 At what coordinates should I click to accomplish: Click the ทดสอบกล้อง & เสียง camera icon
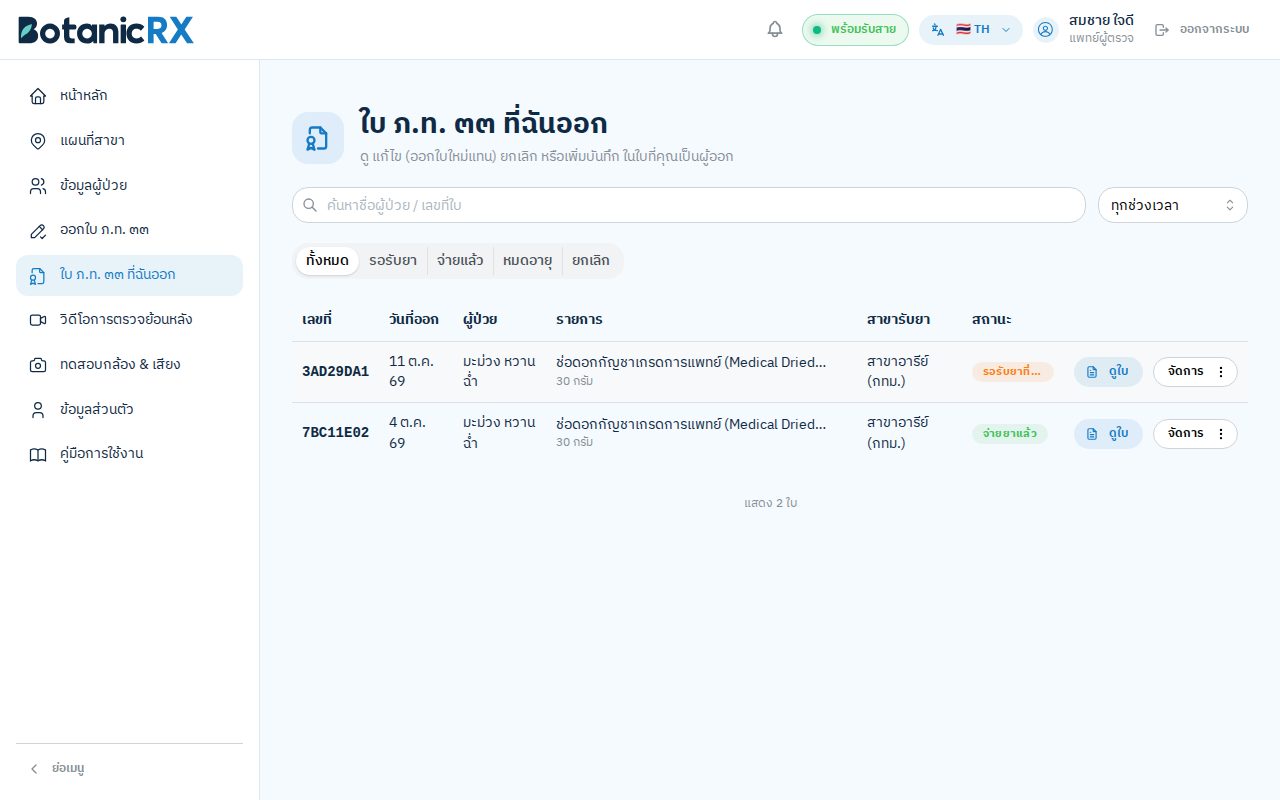tap(38, 365)
